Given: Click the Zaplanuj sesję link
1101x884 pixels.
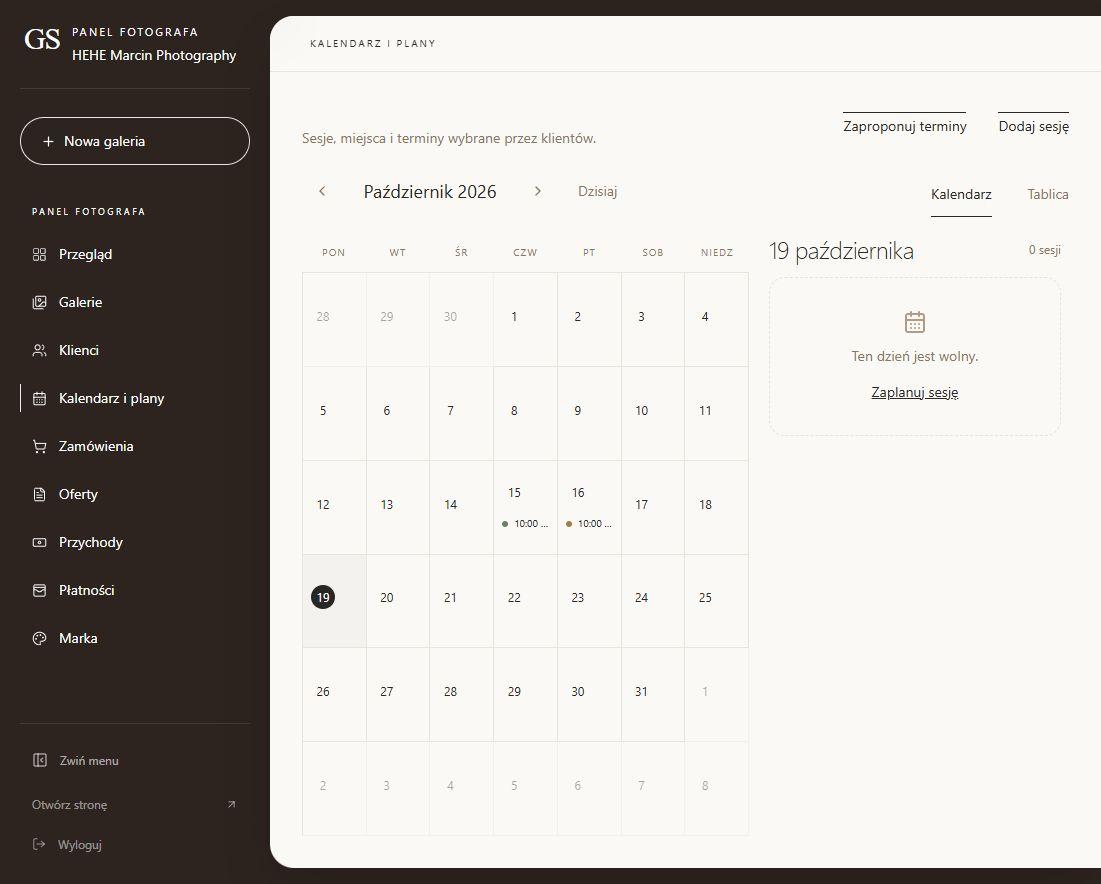Looking at the screenshot, I should coord(914,392).
